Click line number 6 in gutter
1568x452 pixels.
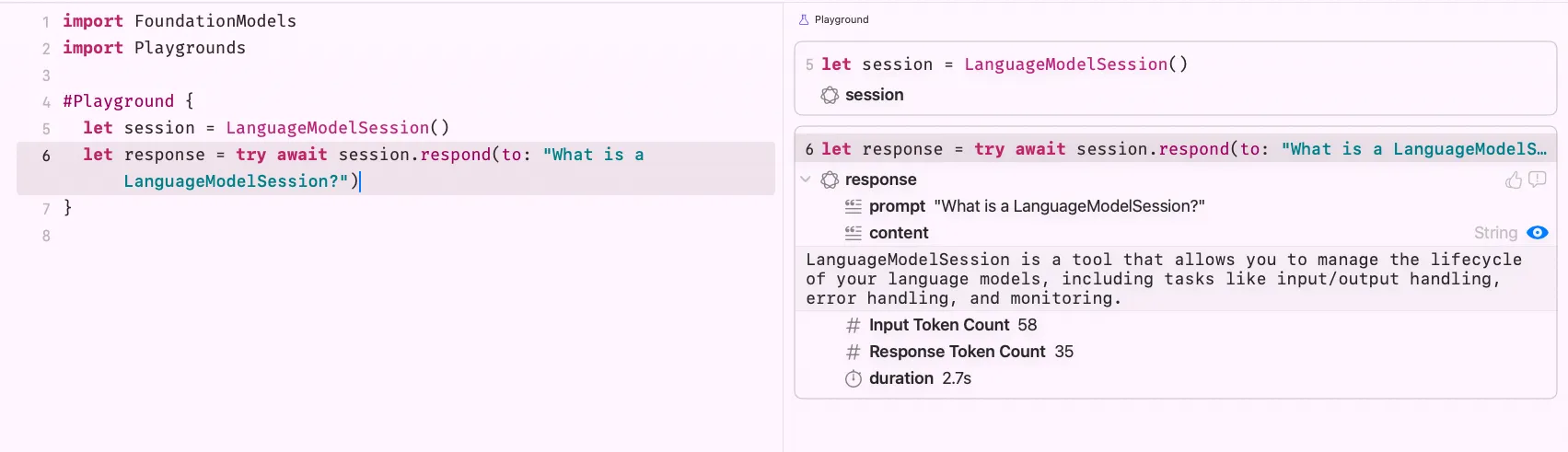coord(46,156)
